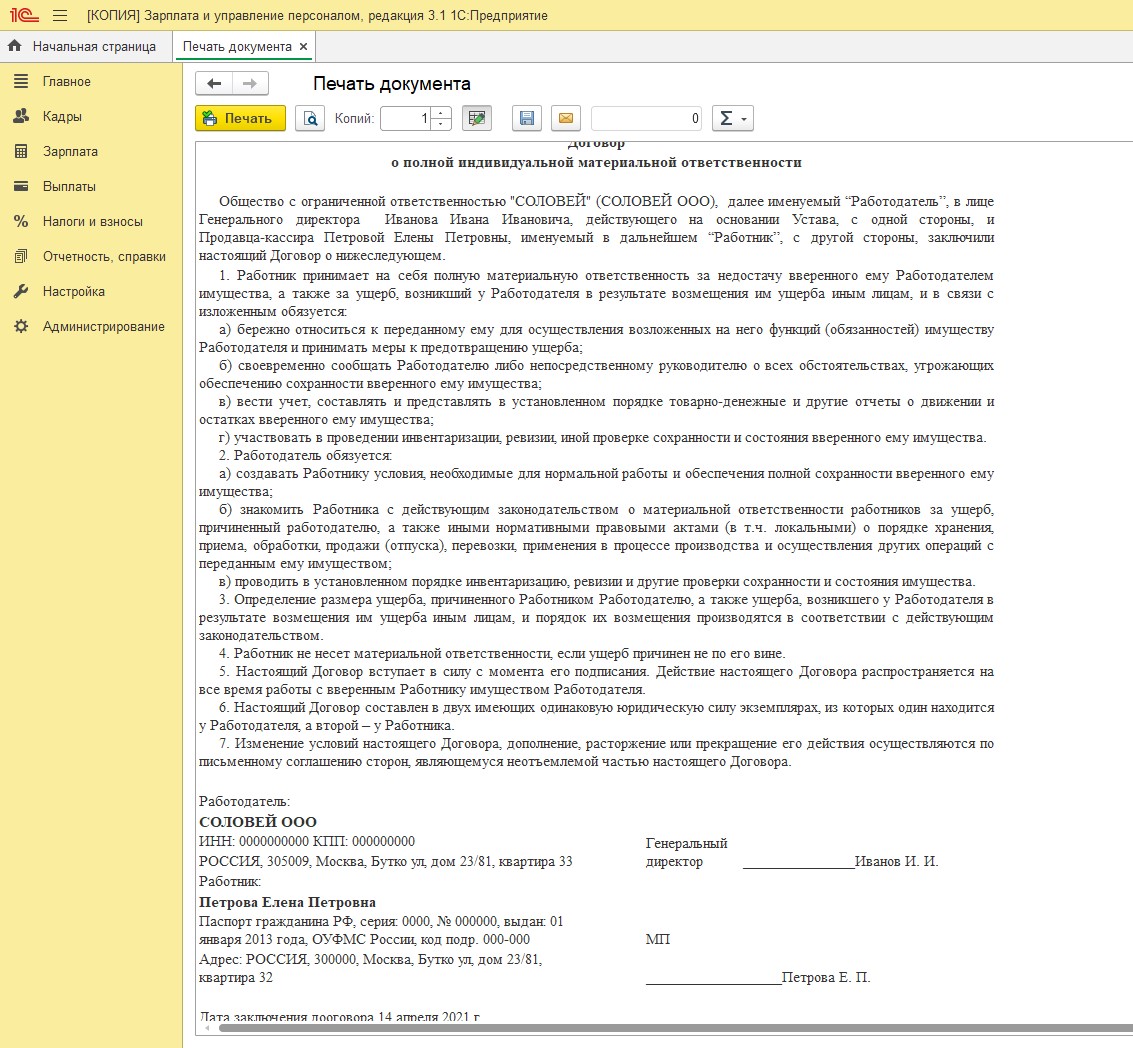
Task: Open the Администрирование section
Action: (x=103, y=327)
